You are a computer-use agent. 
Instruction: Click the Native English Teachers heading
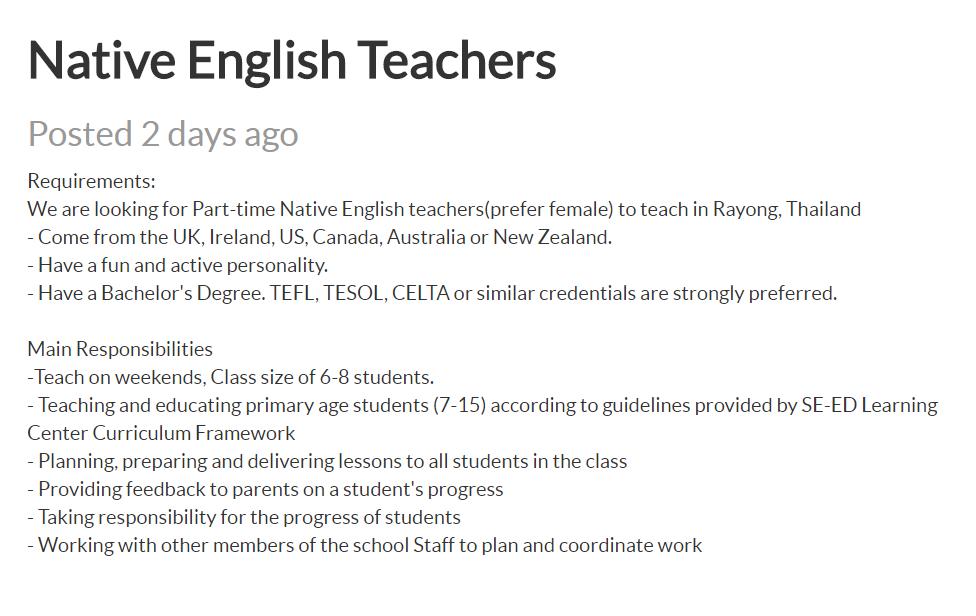[x=292, y=60]
